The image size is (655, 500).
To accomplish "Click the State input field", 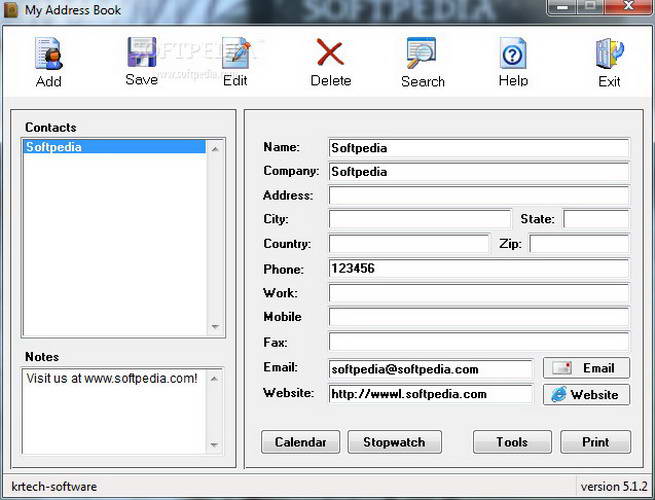I will click(x=596, y=219).
